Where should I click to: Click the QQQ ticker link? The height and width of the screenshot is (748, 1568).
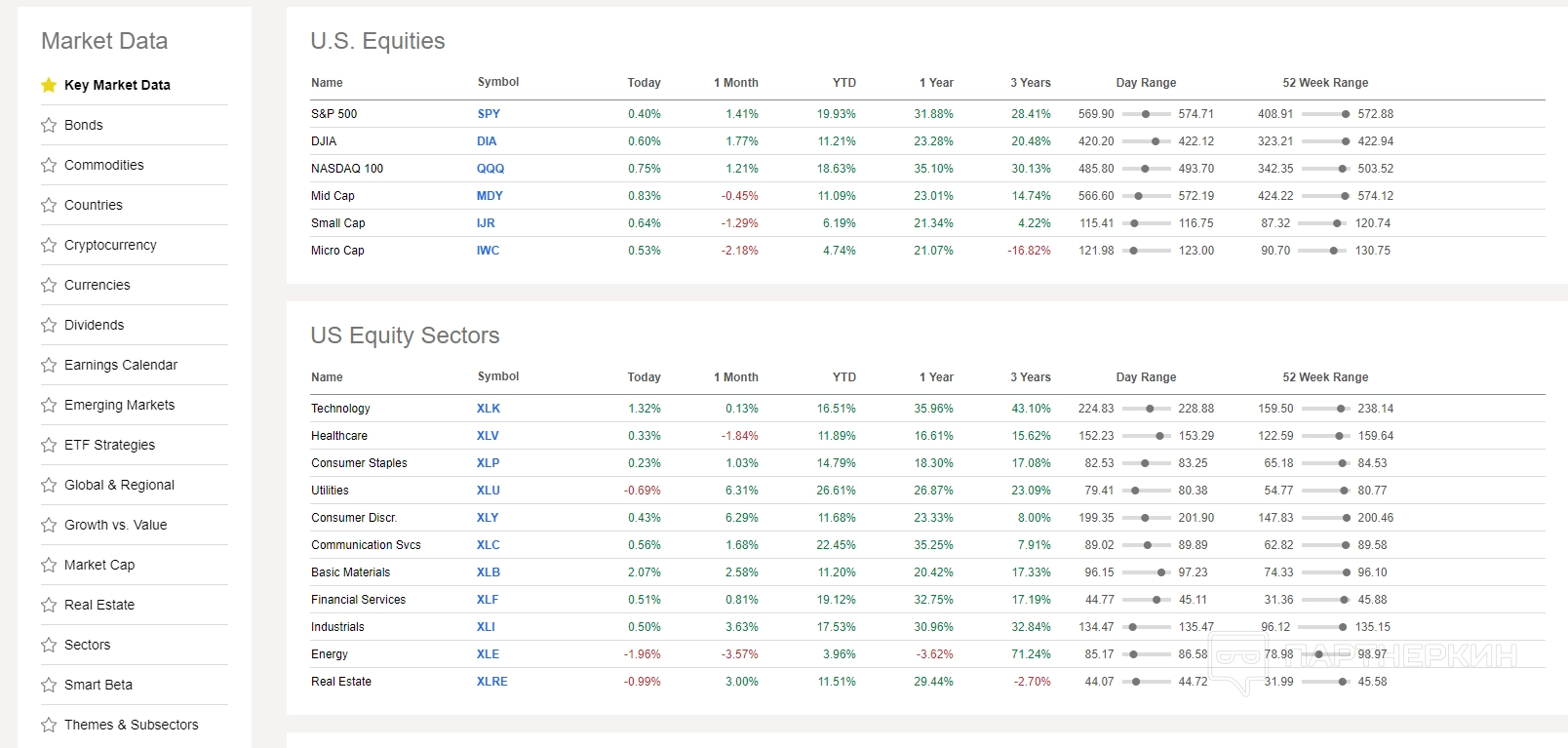pos(490,169)
